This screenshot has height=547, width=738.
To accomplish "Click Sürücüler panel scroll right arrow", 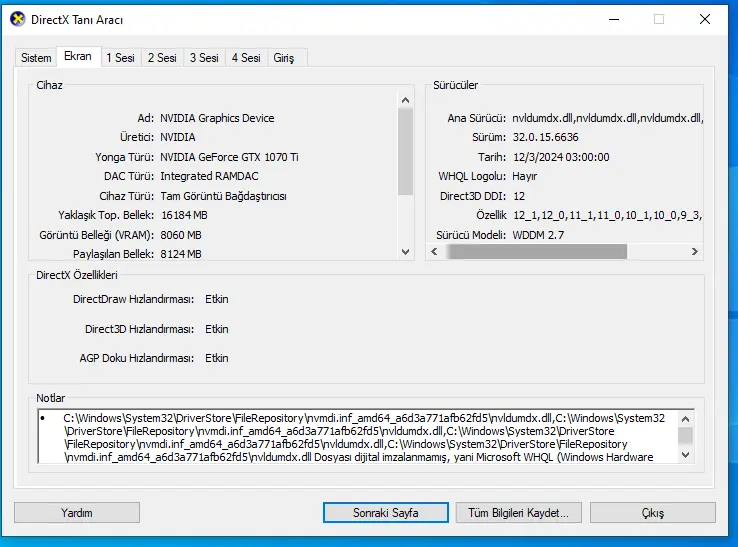I will (695, 252).
